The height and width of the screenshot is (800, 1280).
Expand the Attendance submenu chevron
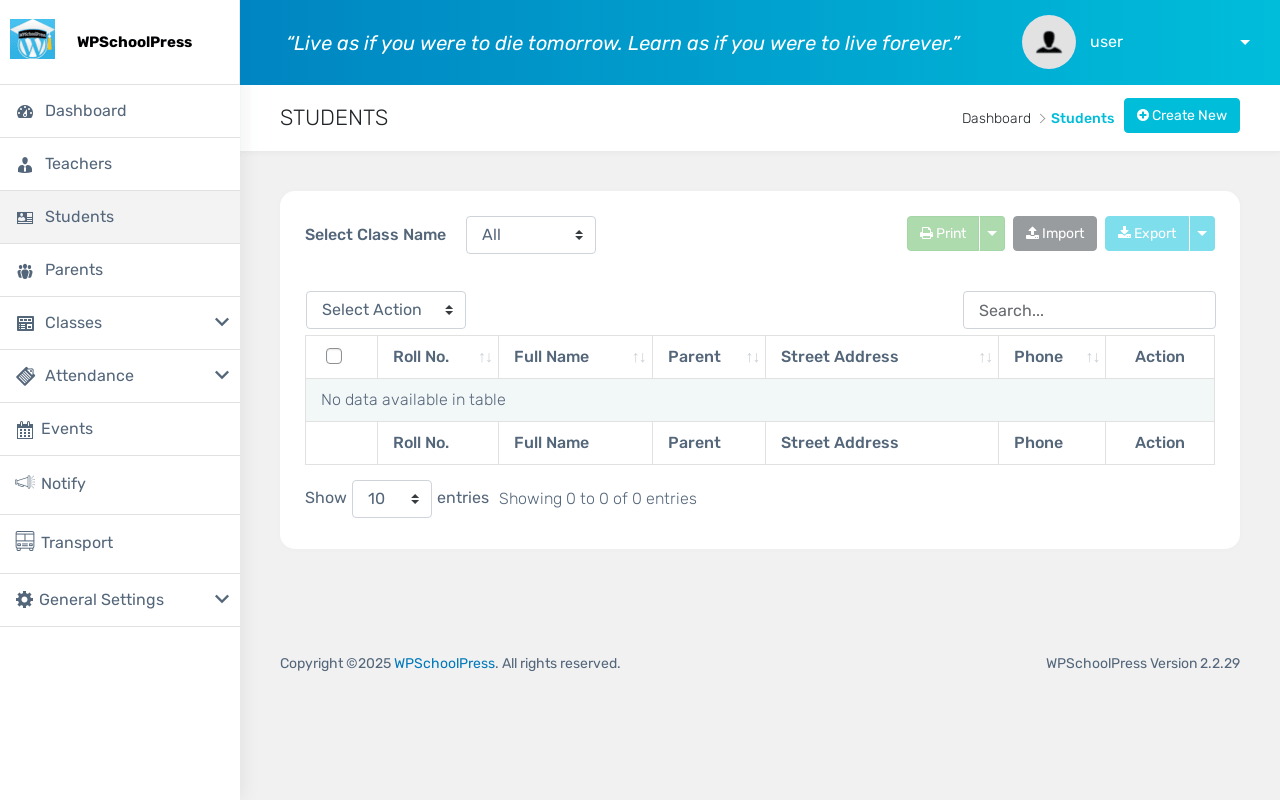pyautogui.click(x=222, y=375)
